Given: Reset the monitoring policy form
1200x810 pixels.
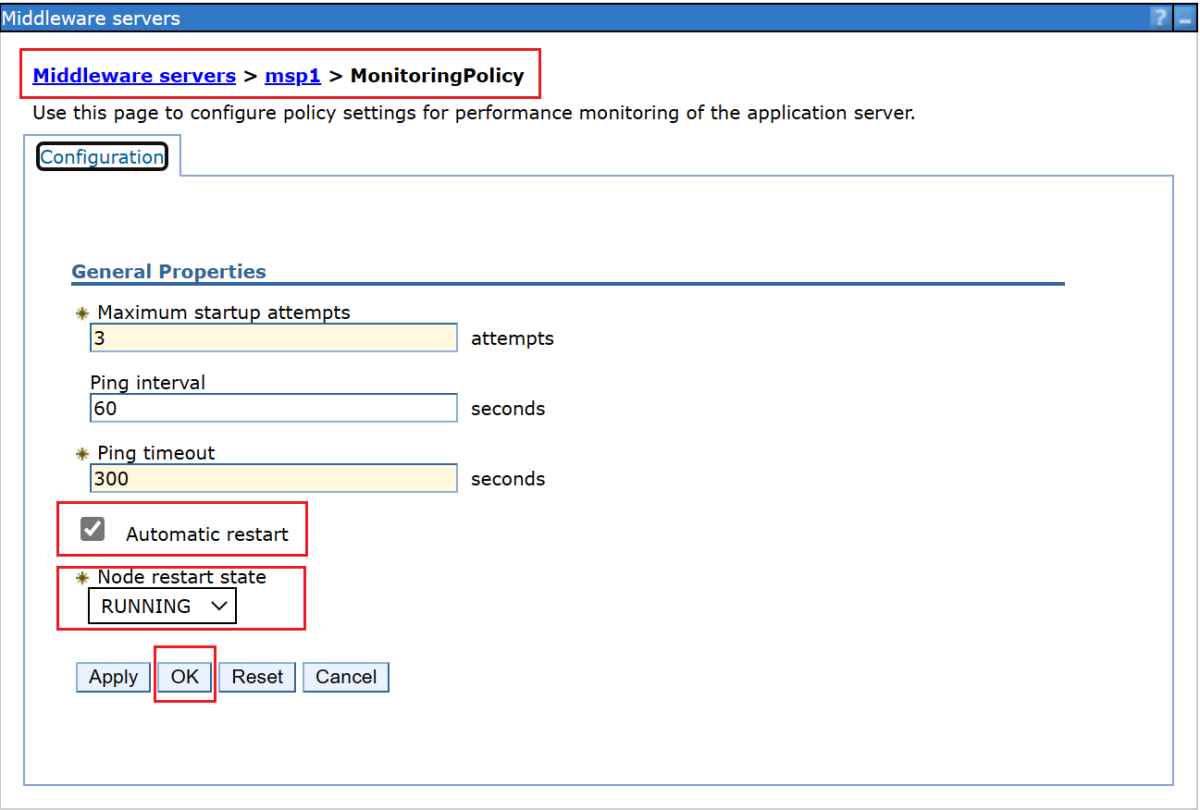Looking at the screenshot, I should coord(257,677).
